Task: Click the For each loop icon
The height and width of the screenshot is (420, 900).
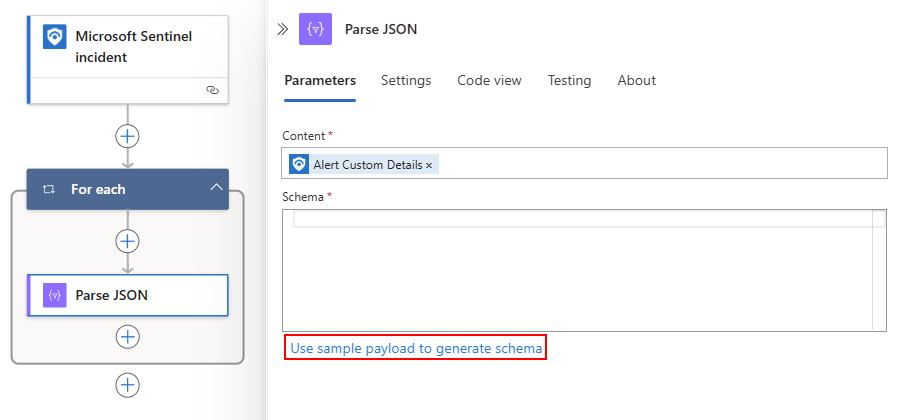Action: pos(48,189)
